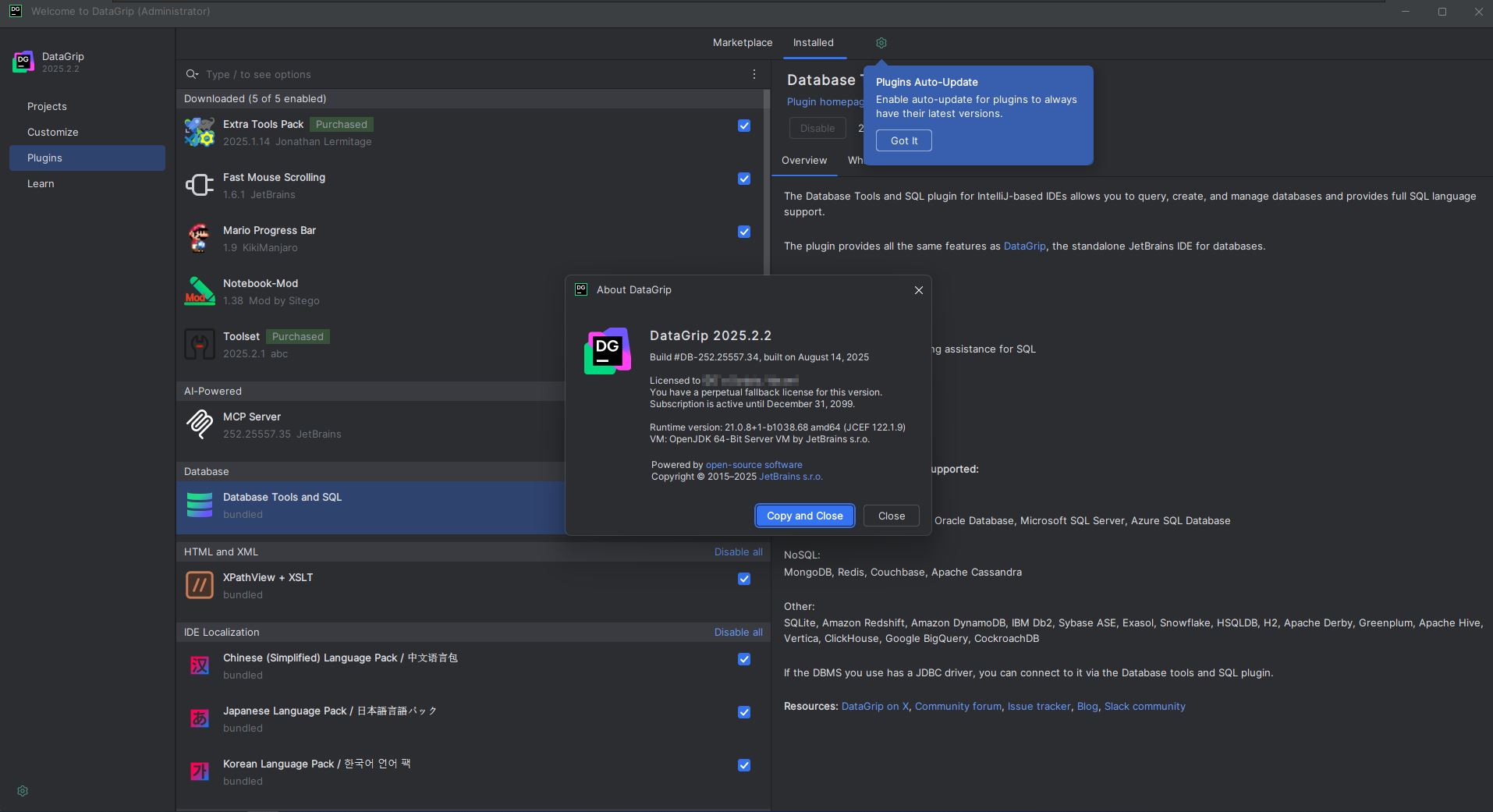Click the build number text in About dialog

(759, 356)
